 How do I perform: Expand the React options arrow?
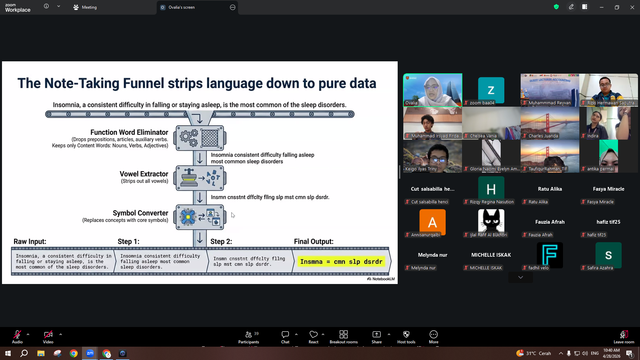point(323,334)
